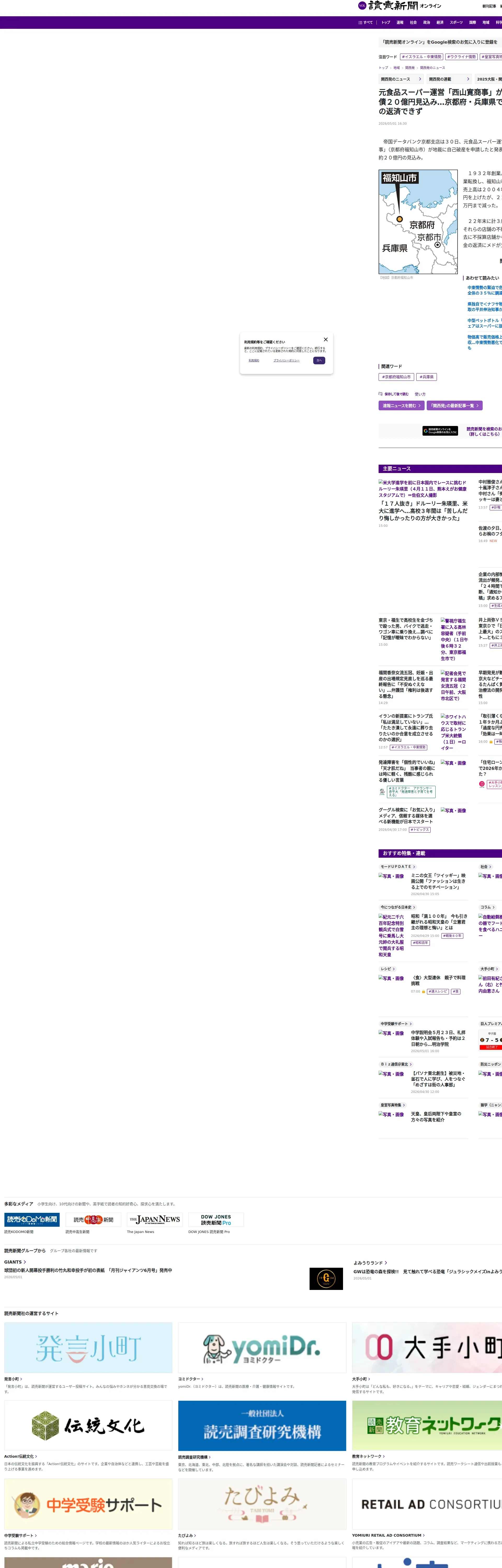Screen dimensions: 502x1568
Task: Click the たびよみ site banner
Action: pyautogui.click(x=262, y=1504)
